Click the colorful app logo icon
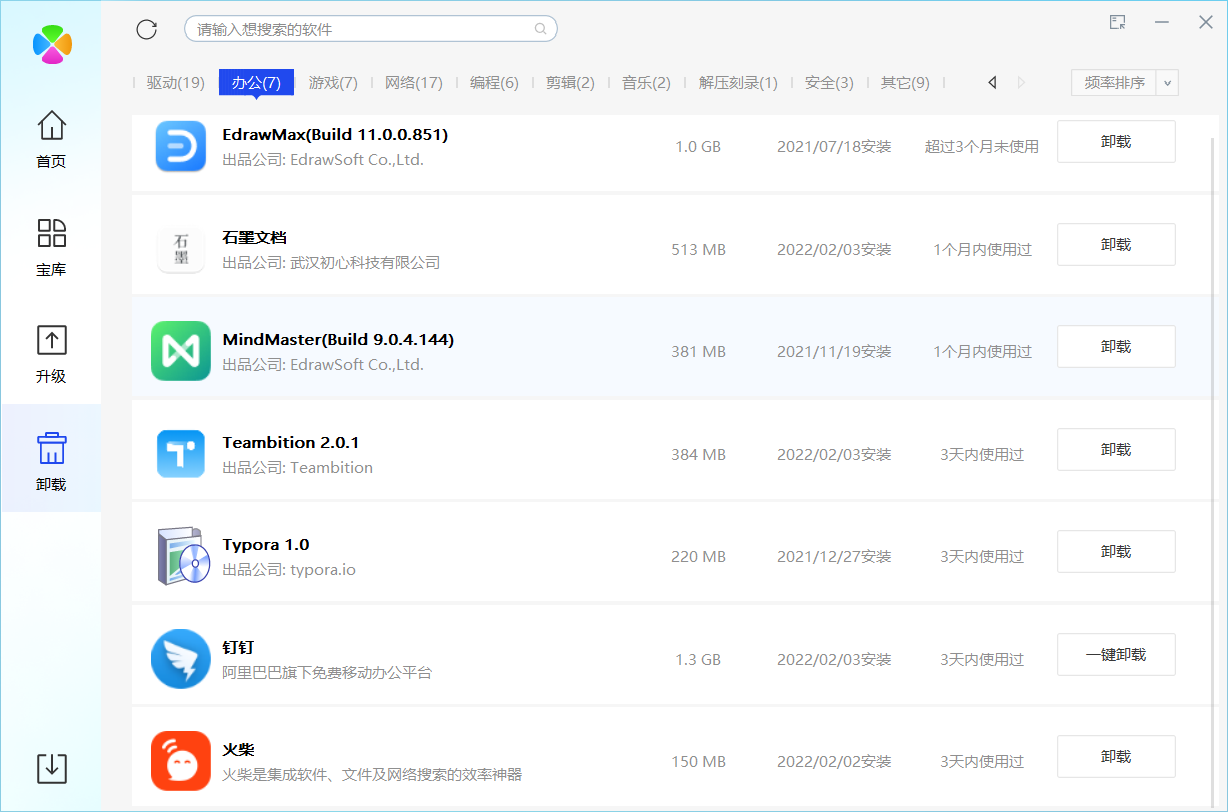 [52, 44]
